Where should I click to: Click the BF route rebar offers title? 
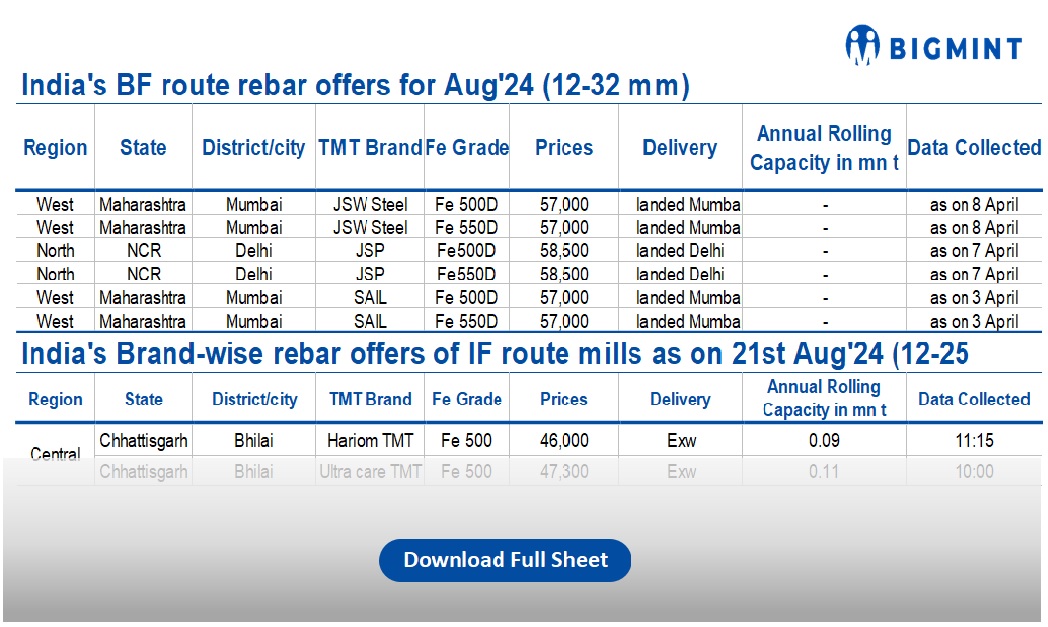[x=355, y=86]
